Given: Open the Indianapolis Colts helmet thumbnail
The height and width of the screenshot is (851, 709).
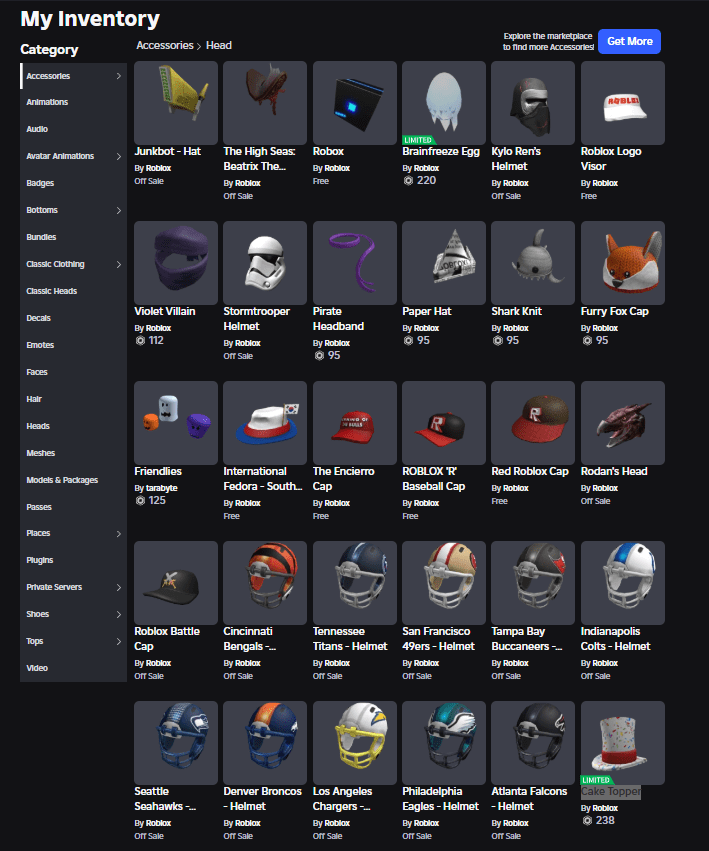Looking at the screenshot, I should [x=623, y=583].
